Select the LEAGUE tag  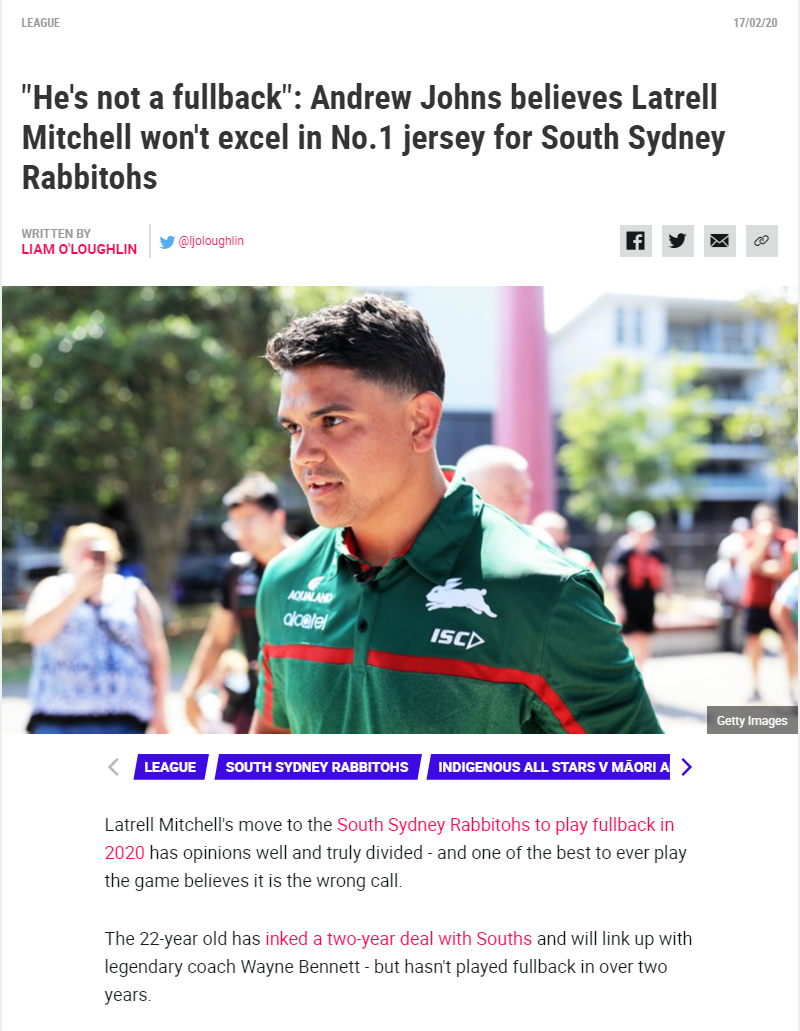(170, 767)
